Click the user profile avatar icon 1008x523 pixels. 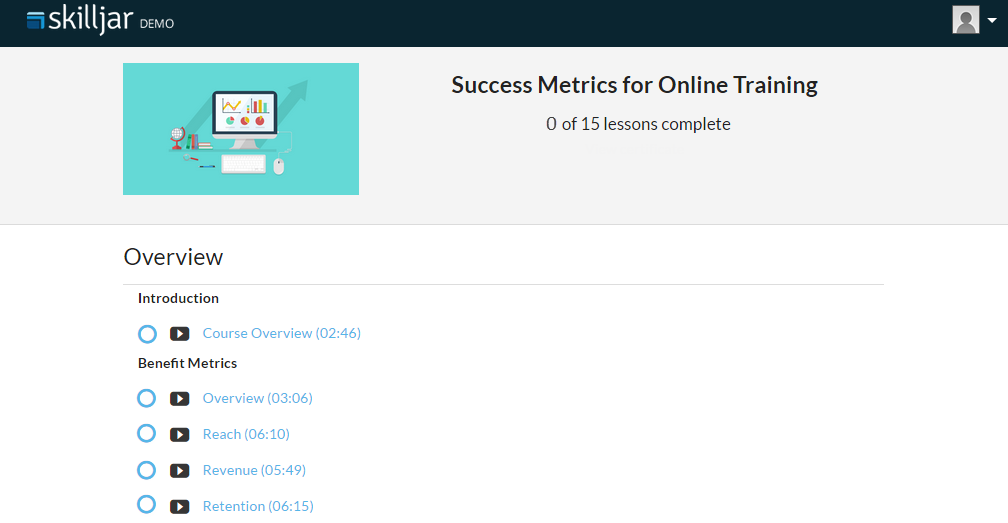click(x=965, y=20)
